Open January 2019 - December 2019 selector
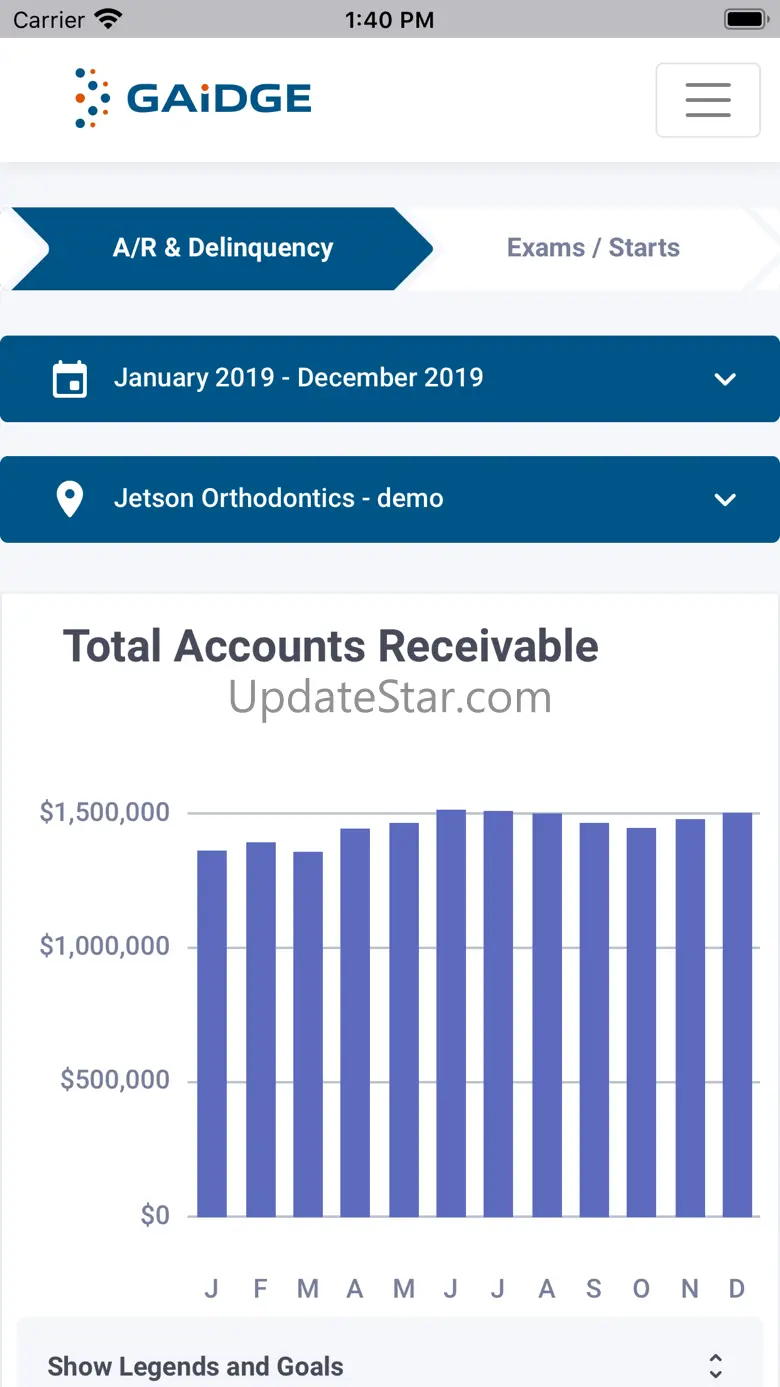 [298, 378]
